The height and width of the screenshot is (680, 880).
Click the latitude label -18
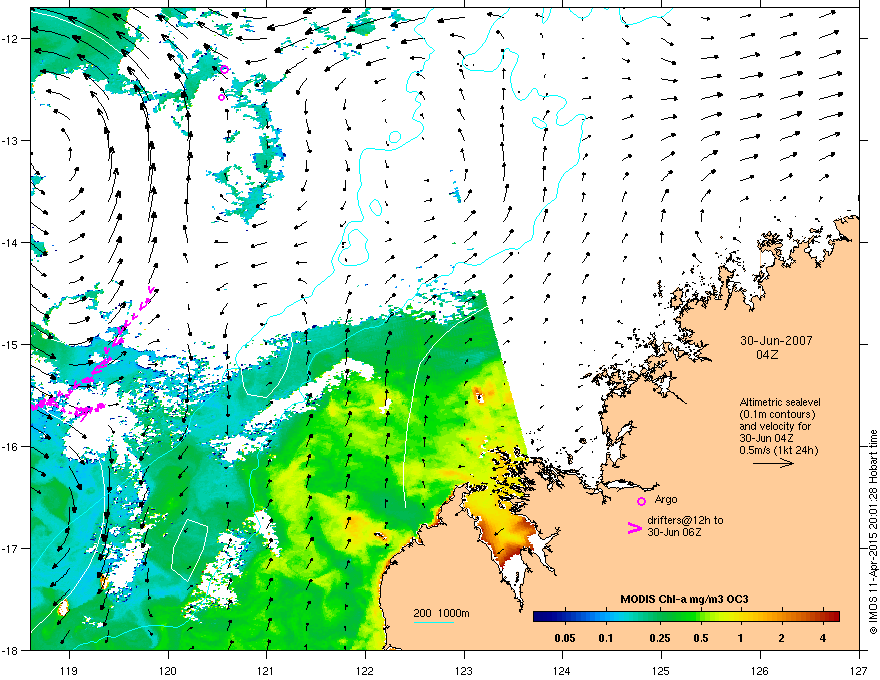coord(11,650)
